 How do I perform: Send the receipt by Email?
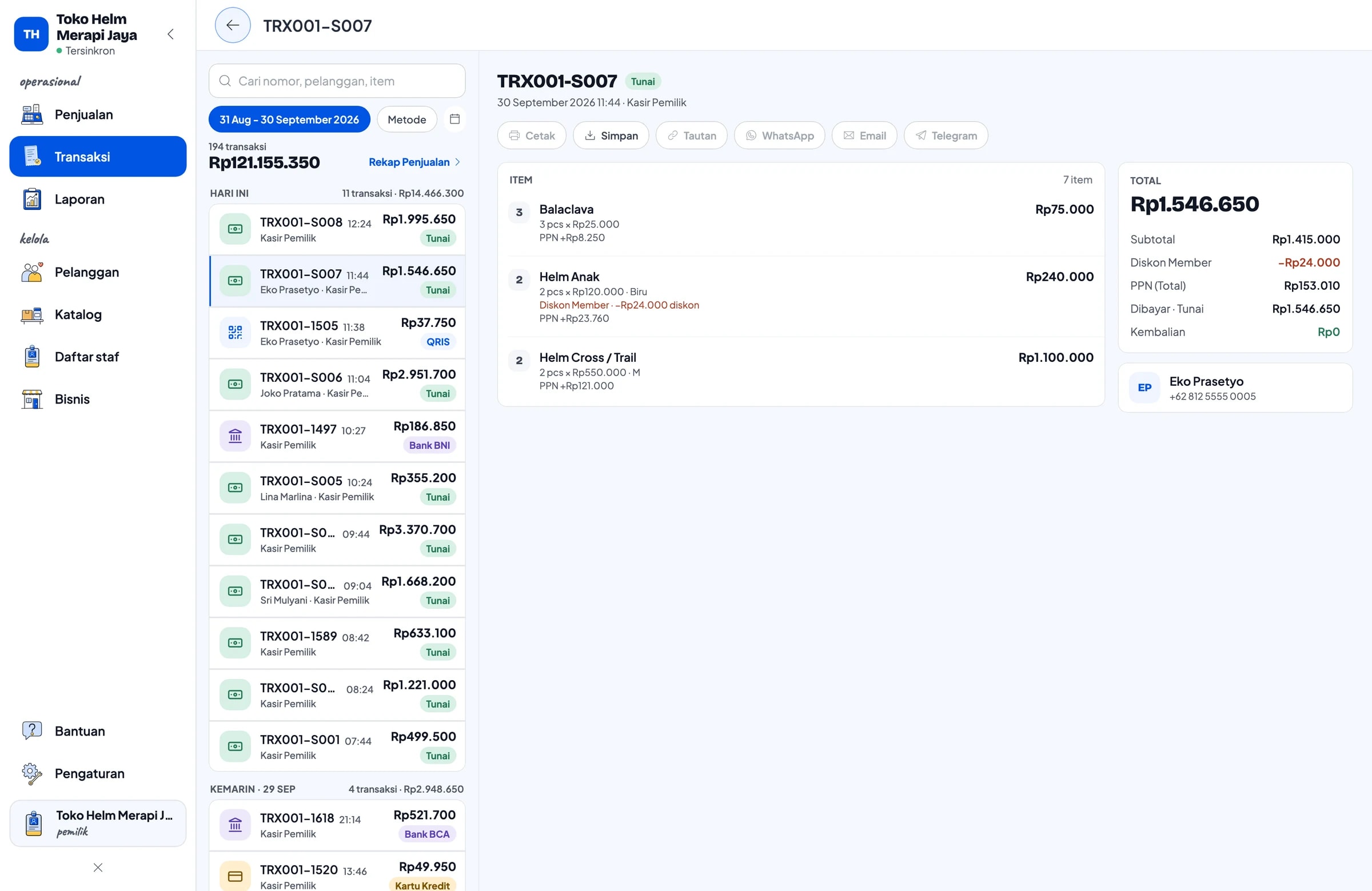[864, 135]
